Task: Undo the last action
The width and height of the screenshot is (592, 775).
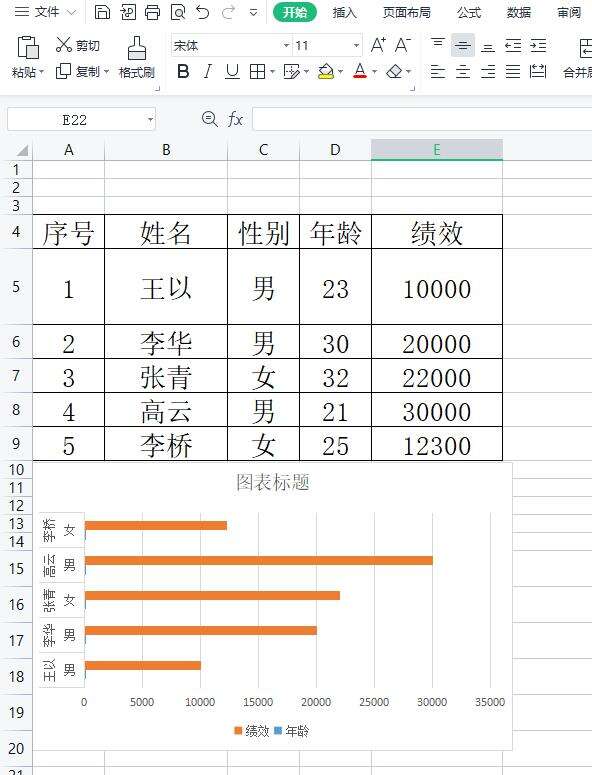Action: pos(203,12)
